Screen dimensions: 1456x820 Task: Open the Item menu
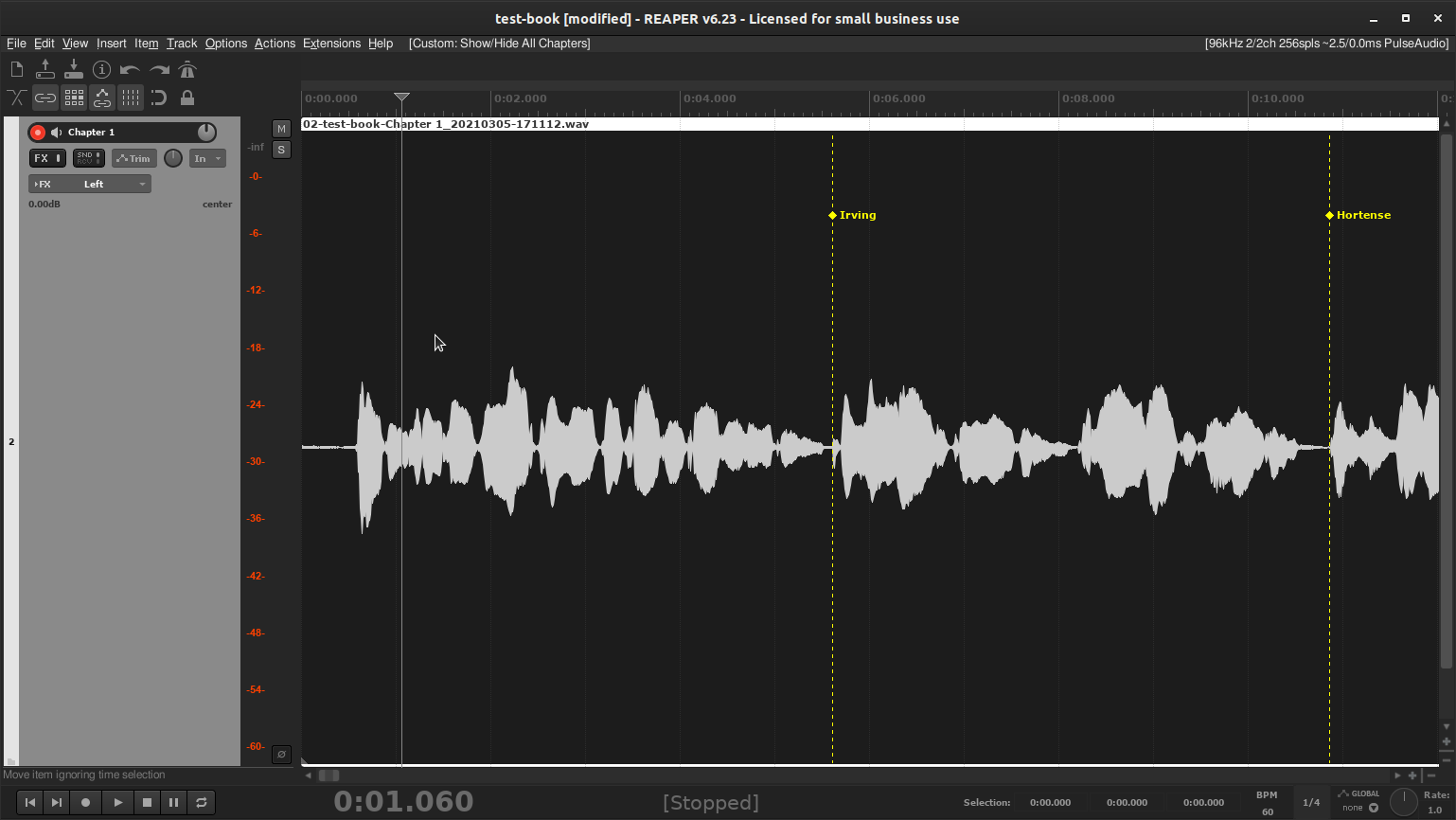coord(146,44)
